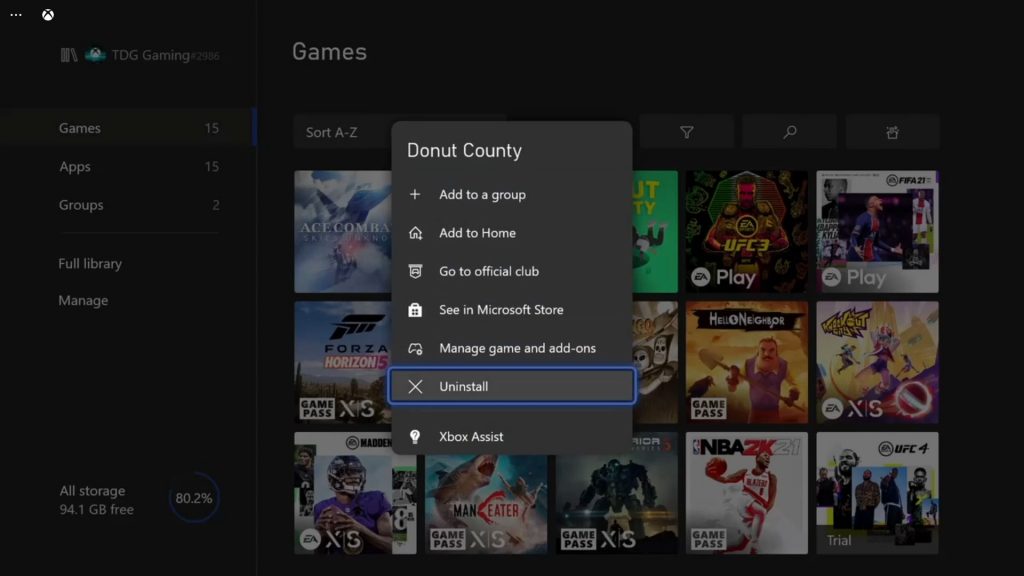Click the plus icon next to Add to a group
Screen dimensions: 1024x576
click(415, 194)
